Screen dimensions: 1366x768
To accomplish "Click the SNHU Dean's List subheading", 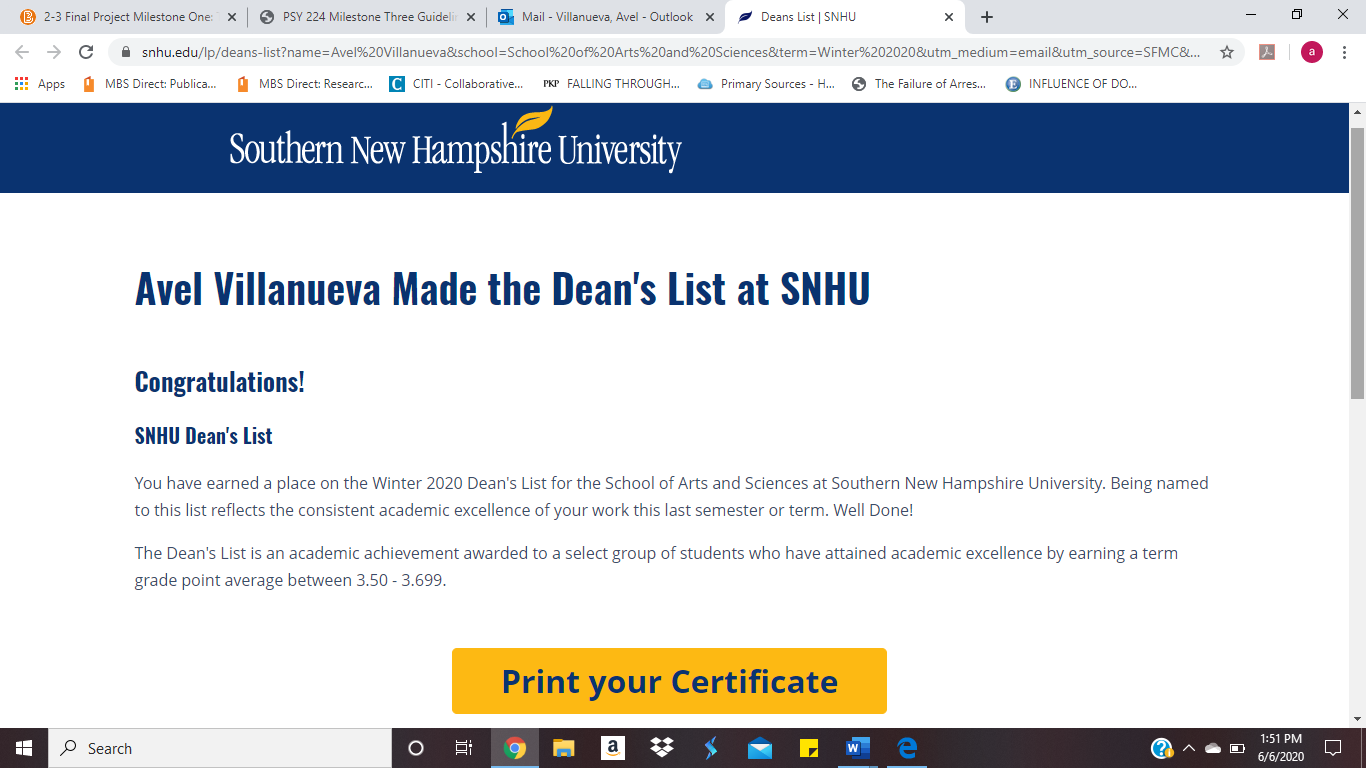I will (x=204, y=436).
